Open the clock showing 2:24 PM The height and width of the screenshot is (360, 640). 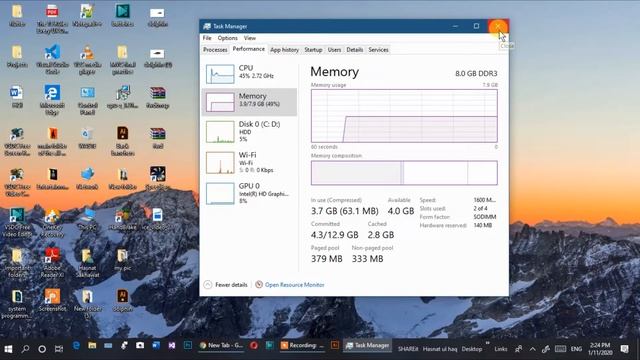click(x=600, y=349)
